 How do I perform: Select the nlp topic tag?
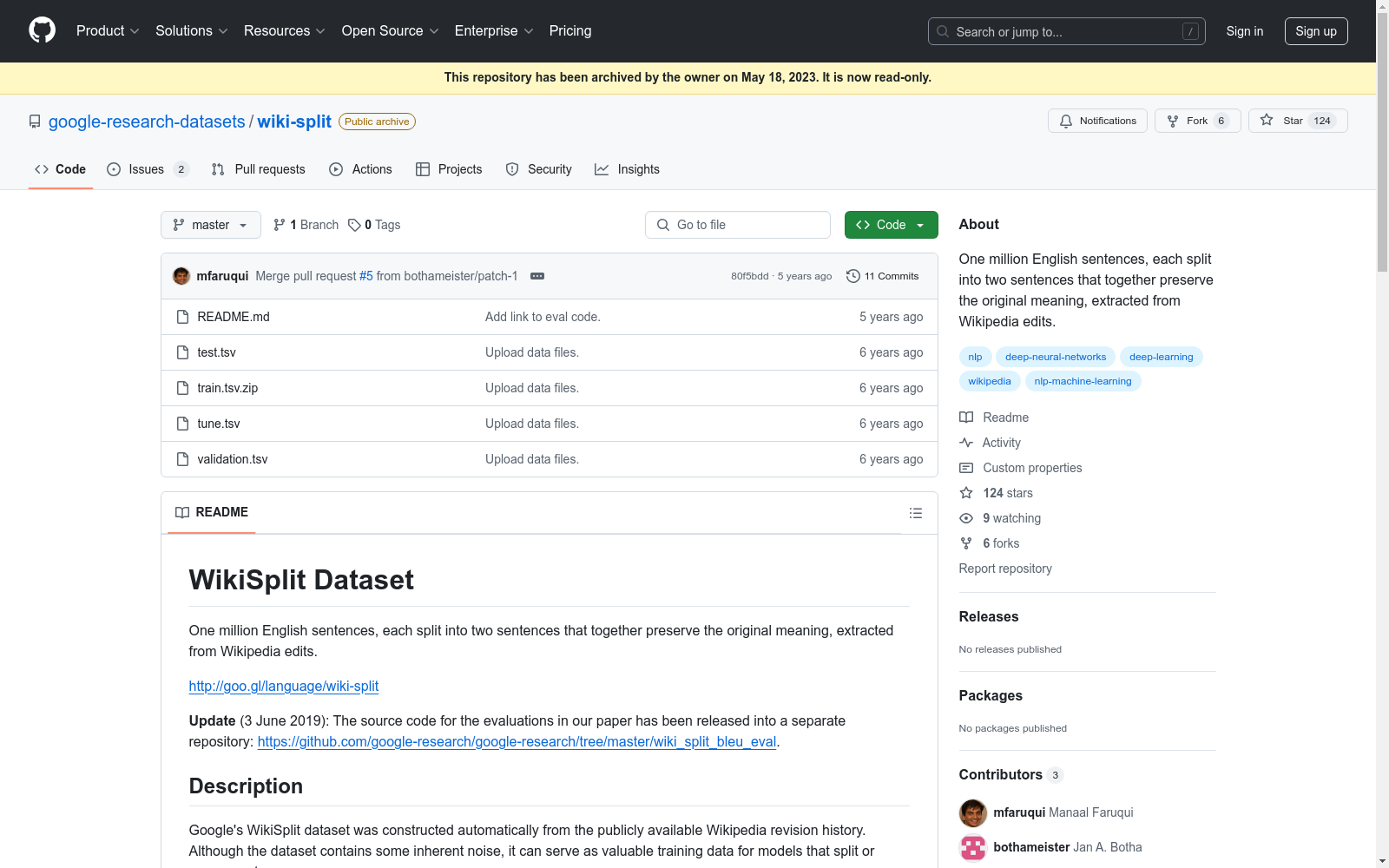click(x=975, y=357)
